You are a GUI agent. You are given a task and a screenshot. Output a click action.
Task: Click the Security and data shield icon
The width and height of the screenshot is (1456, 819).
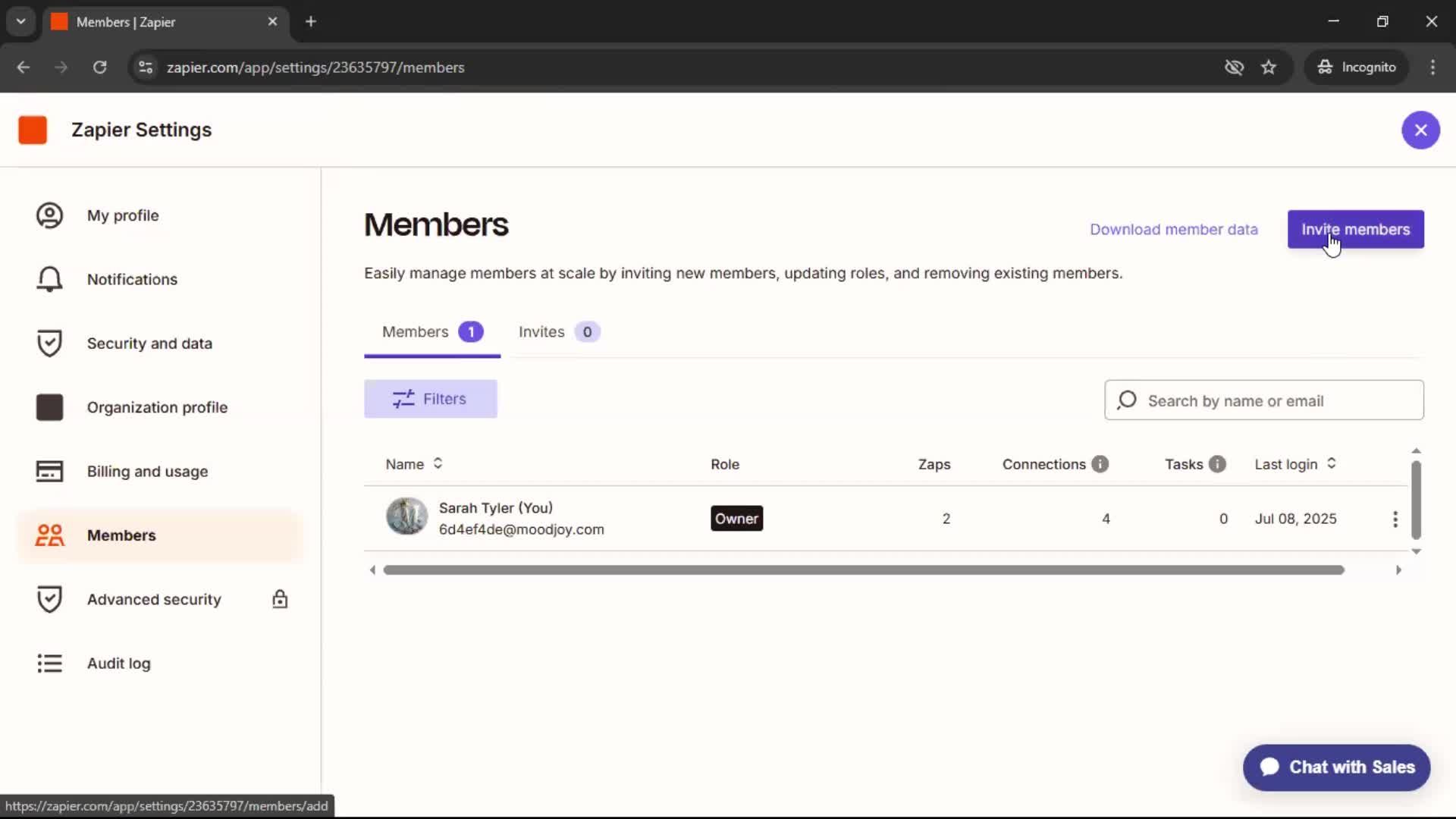pos(49,344)
